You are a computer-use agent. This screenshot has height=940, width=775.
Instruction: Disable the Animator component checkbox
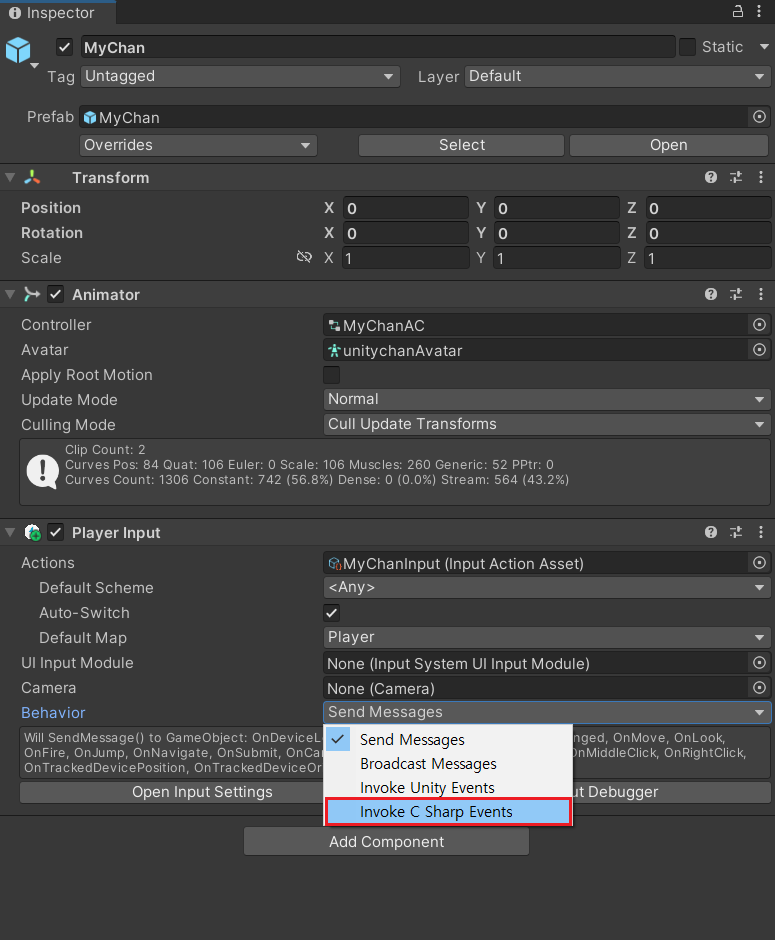point(56,294)
